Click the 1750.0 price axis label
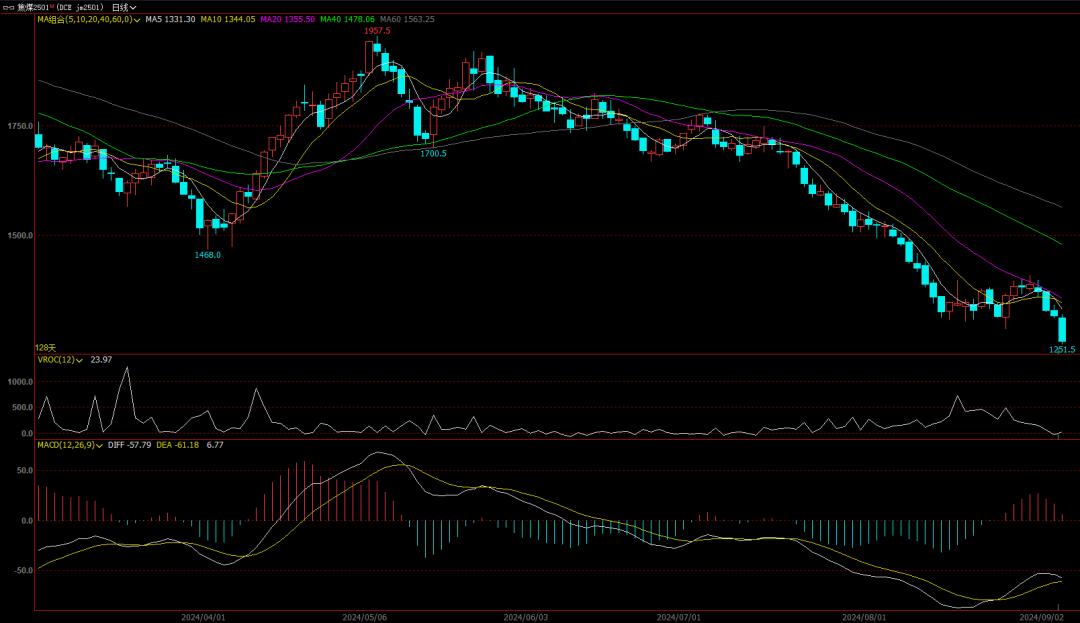 (x=19, y=126)
